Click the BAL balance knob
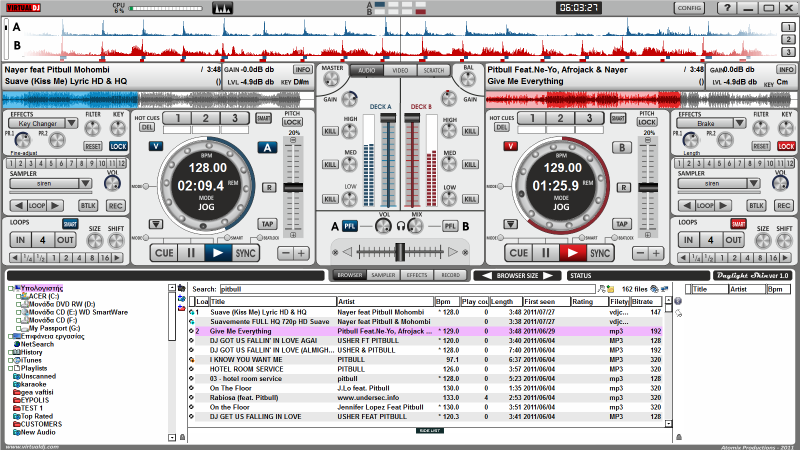 (468, 79)
